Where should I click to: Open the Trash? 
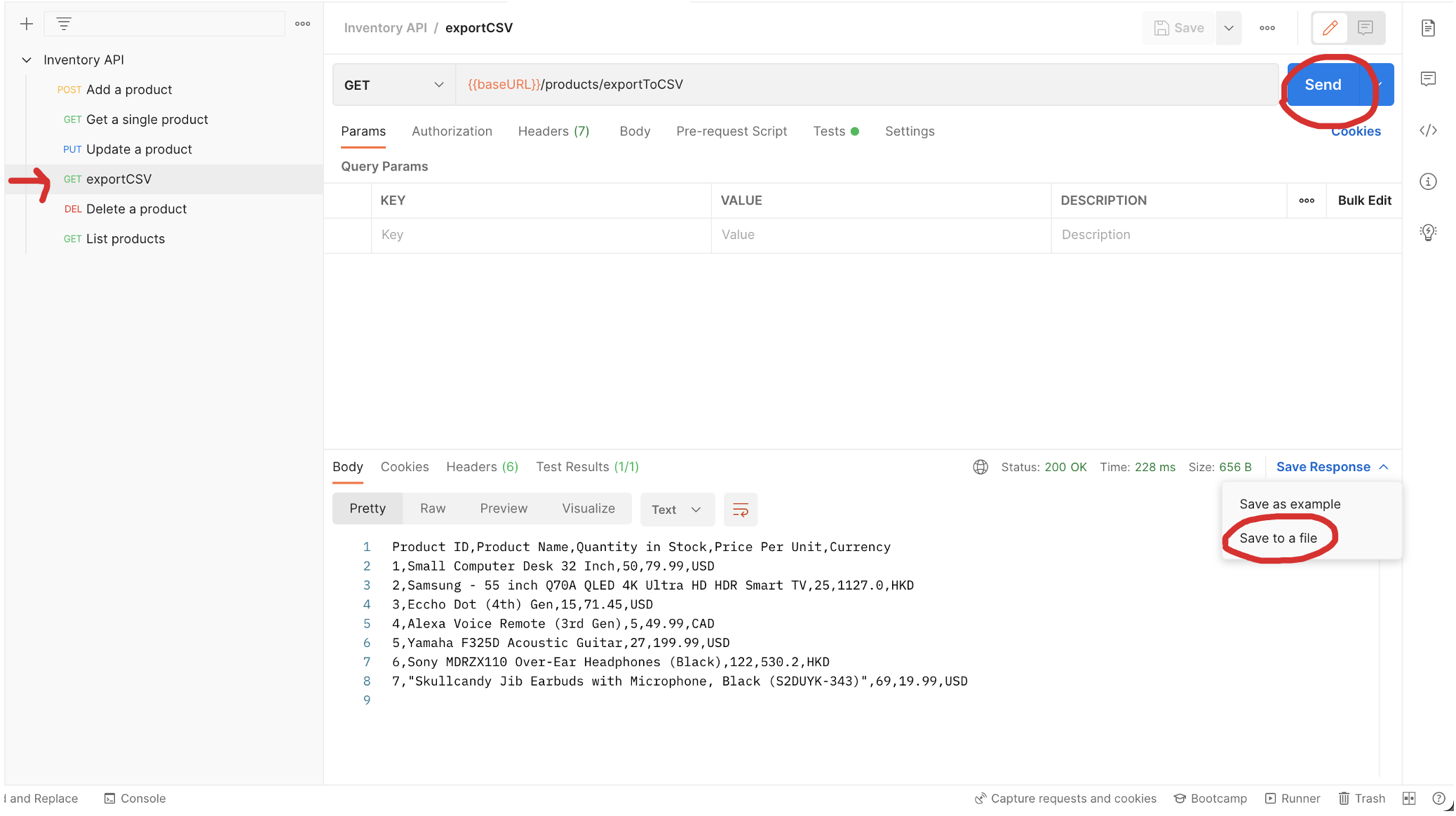tap(1361, 798)
